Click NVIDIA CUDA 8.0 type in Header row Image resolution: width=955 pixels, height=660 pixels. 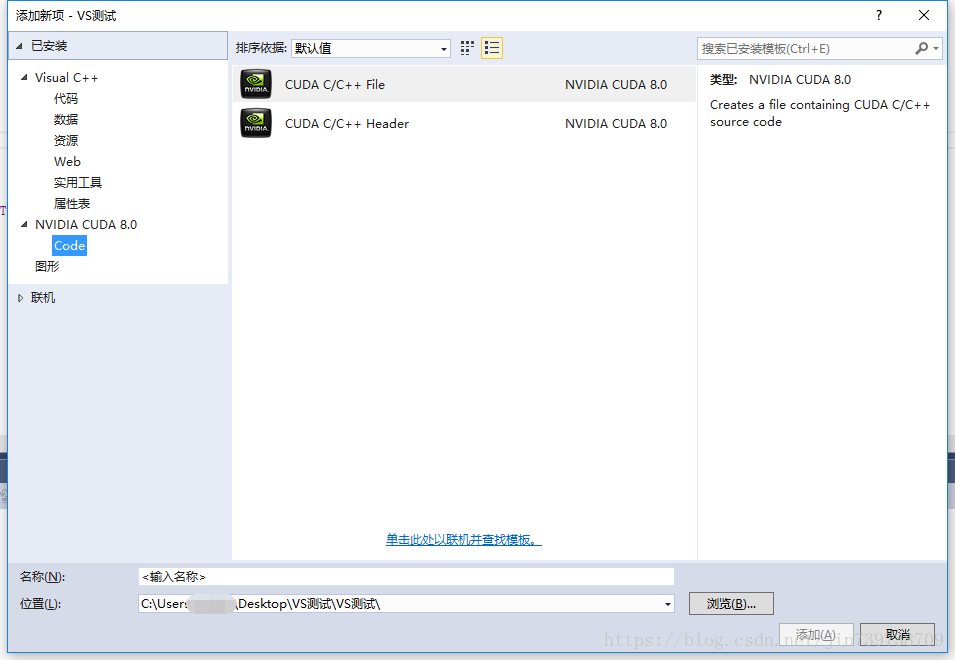tap(616, 123)
